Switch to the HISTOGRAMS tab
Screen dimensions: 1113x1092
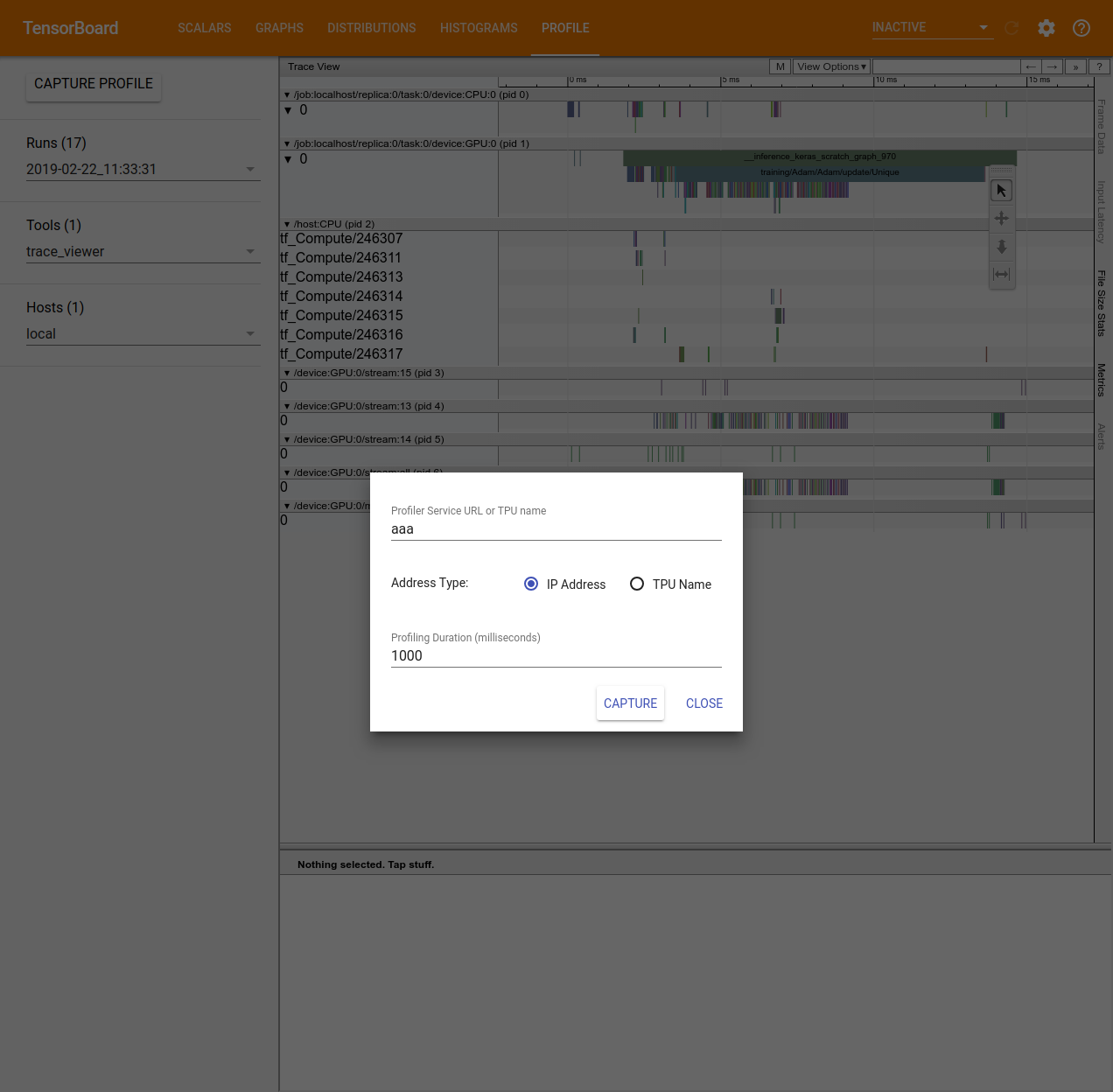click(x=479, y=28)
